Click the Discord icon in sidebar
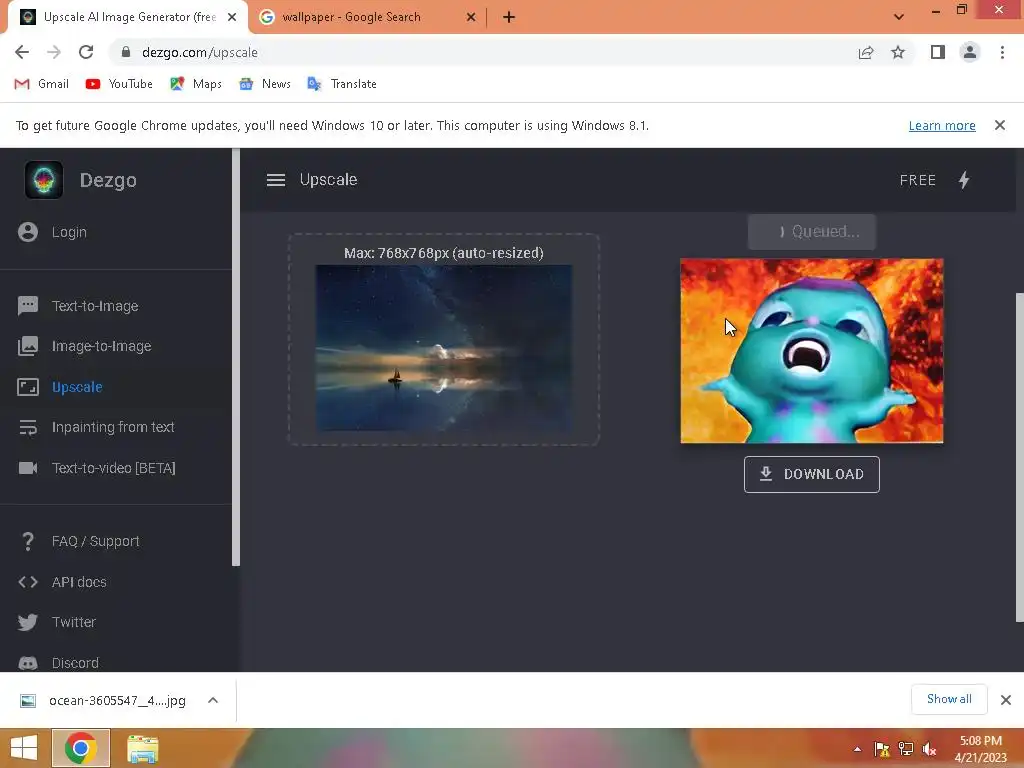Viewport: 1024px width, 768px height. [x=28, y=663]
